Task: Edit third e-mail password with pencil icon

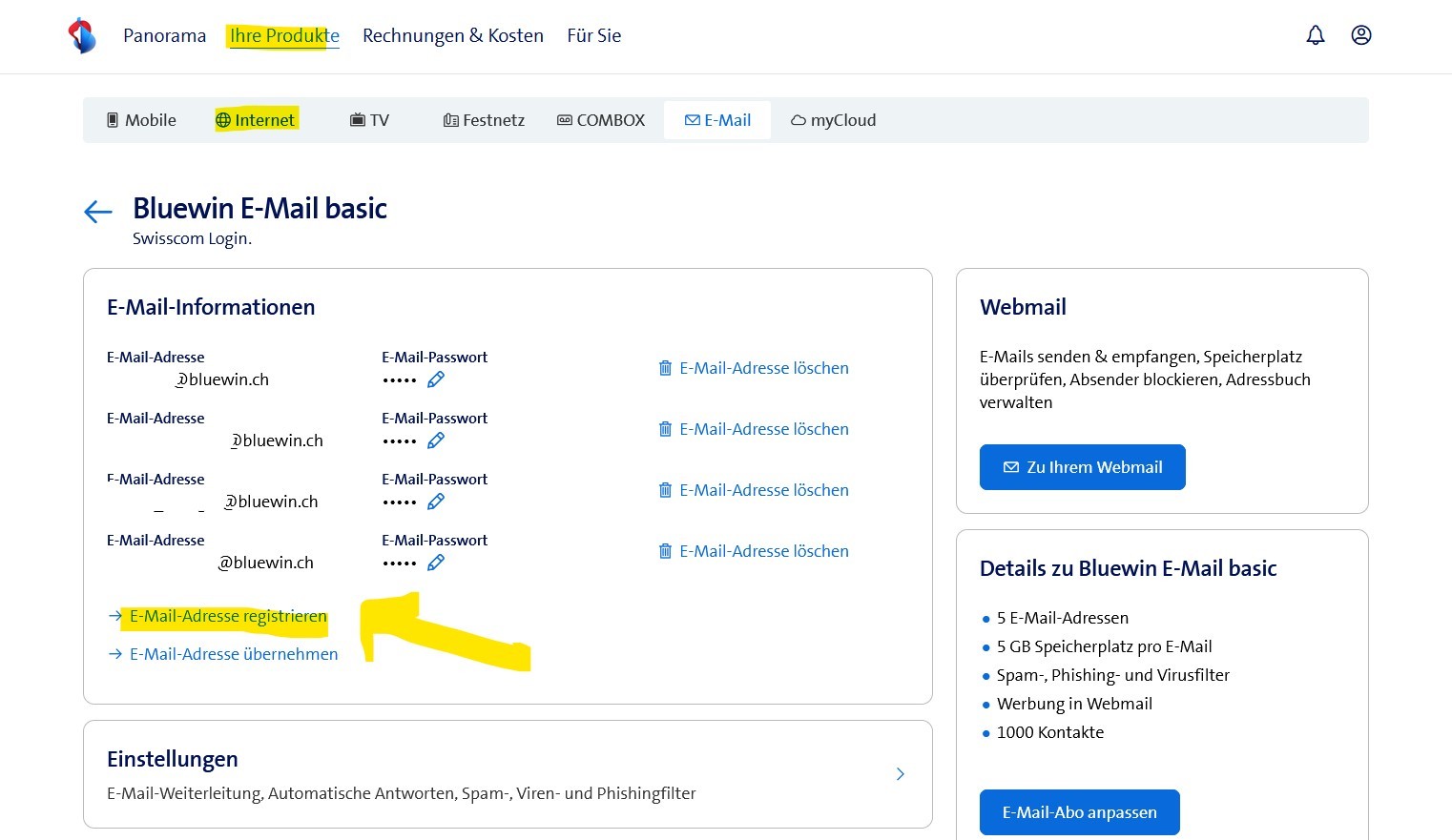Action: [x=436, y=502]
